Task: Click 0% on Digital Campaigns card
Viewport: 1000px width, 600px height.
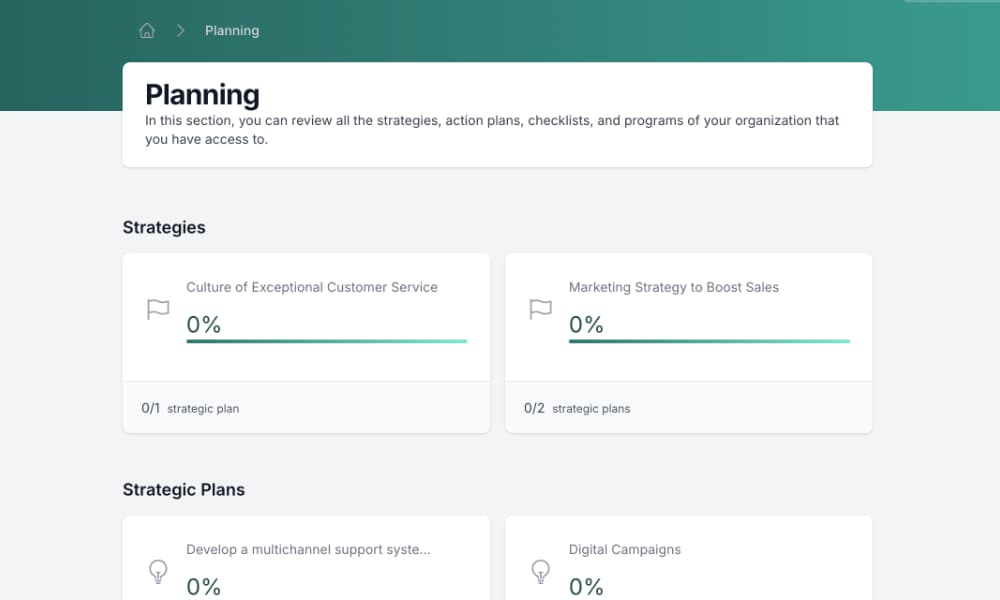Action: [586, 587]
